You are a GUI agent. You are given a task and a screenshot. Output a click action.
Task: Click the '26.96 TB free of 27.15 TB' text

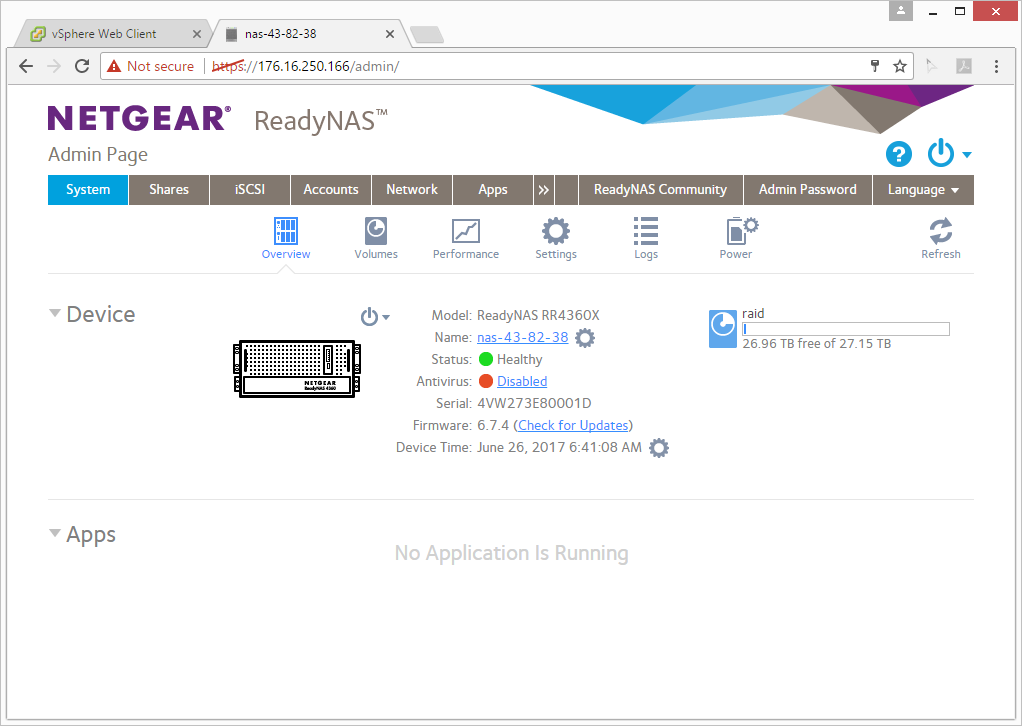pyautogui.click(x=817, y=343)
